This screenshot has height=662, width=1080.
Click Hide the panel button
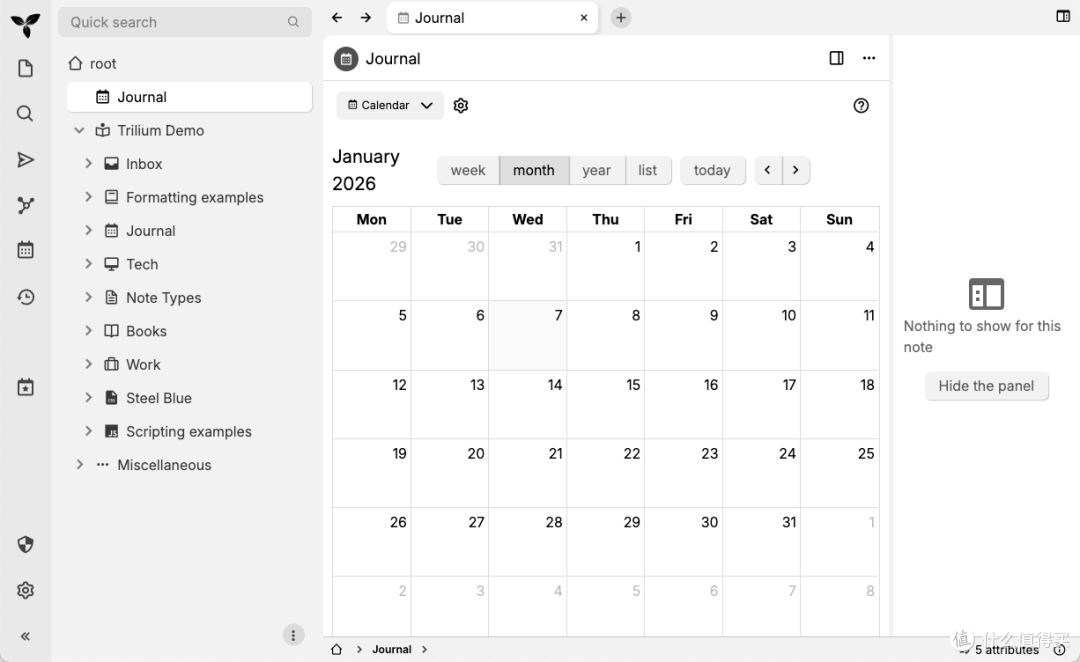coord(986,386)
